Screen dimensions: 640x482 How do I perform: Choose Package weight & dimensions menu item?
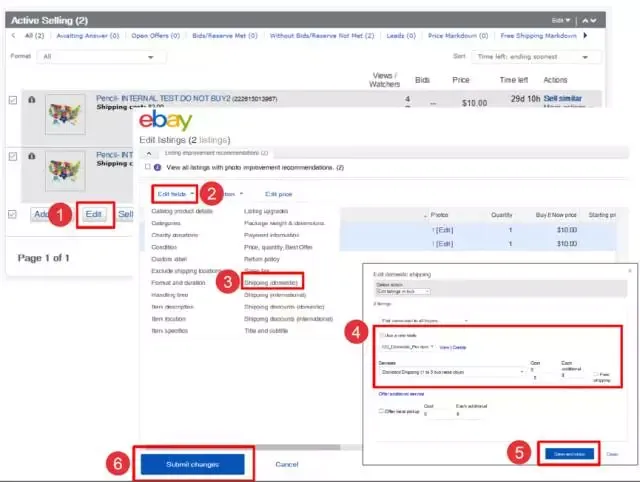coord(284,223)
